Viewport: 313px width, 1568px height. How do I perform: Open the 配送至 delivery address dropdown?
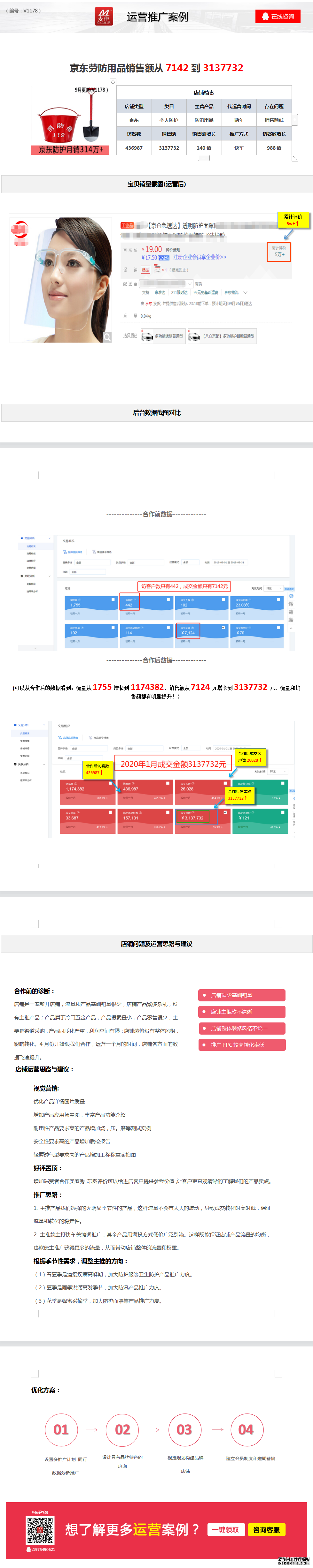[167, 284]
